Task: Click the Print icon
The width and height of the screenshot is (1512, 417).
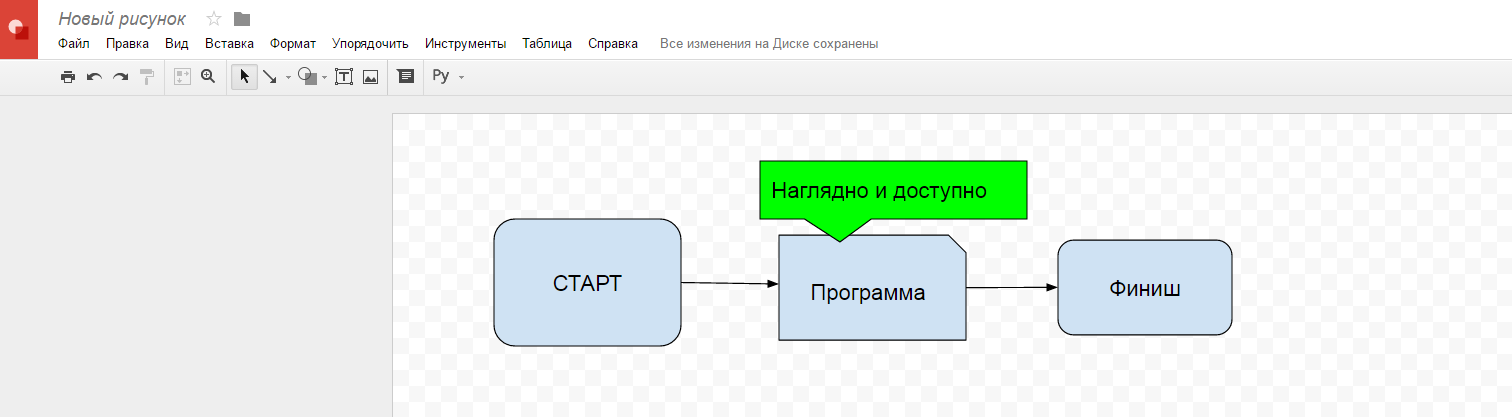Action: click(x=68, y=76)
